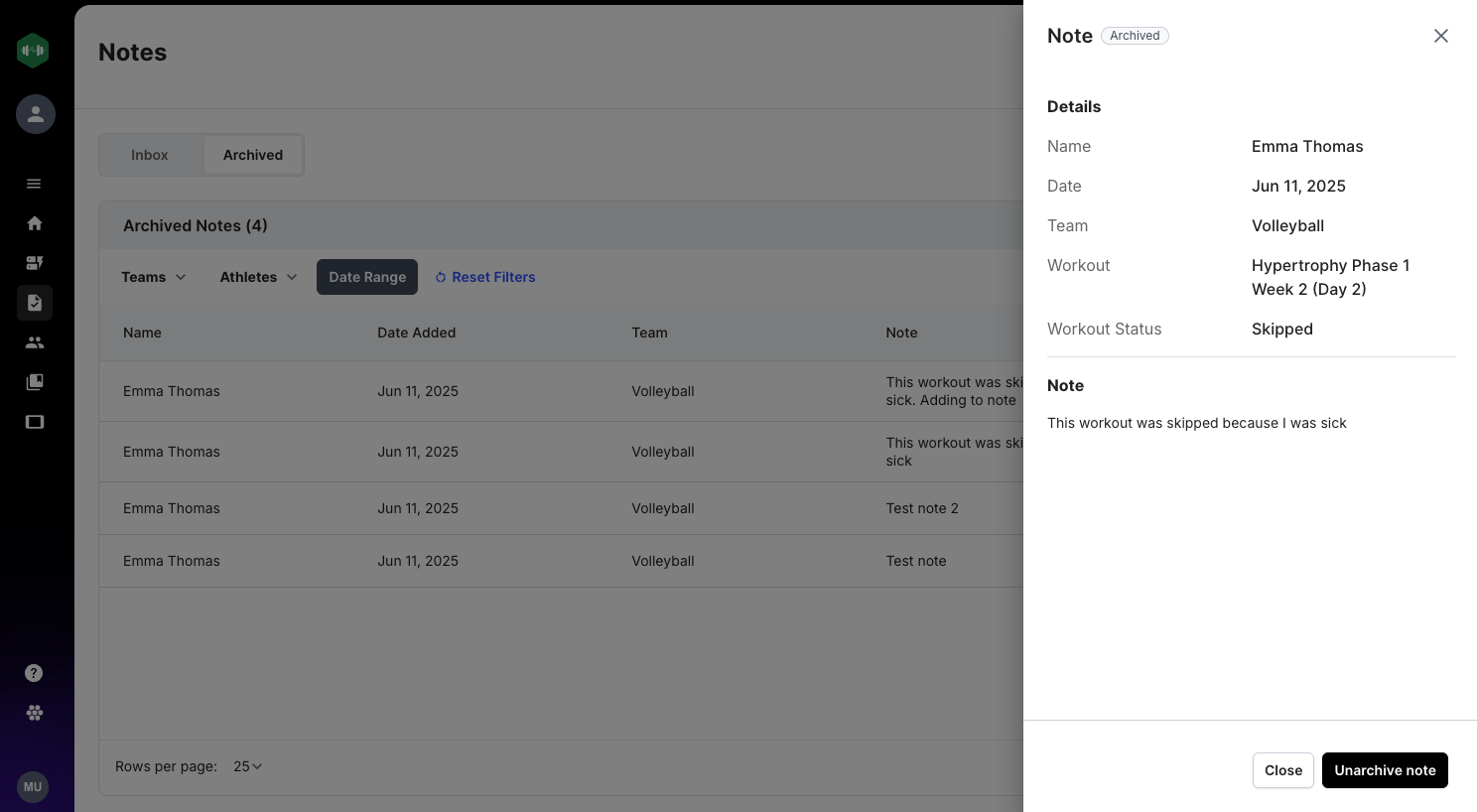Open the Date Range filter
This screenshot has height=812, width=1477.
367,277
